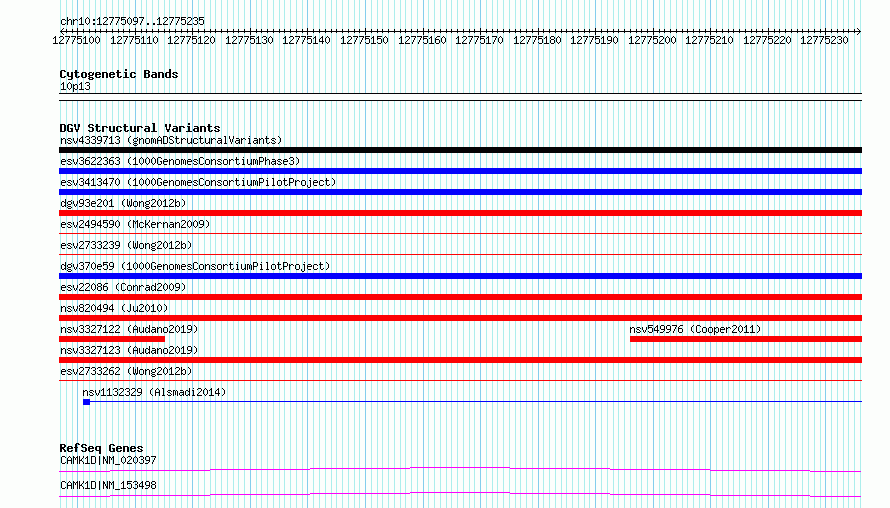Click the red dgv93e201 variant bar

point(460,213)
